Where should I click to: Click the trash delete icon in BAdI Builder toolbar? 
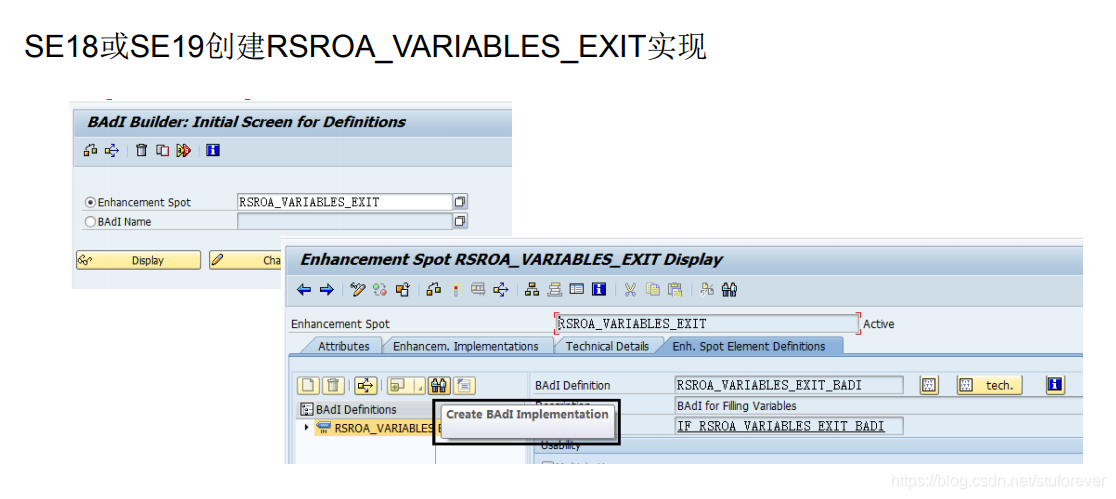pyautogui.click(x=142, y=150)
